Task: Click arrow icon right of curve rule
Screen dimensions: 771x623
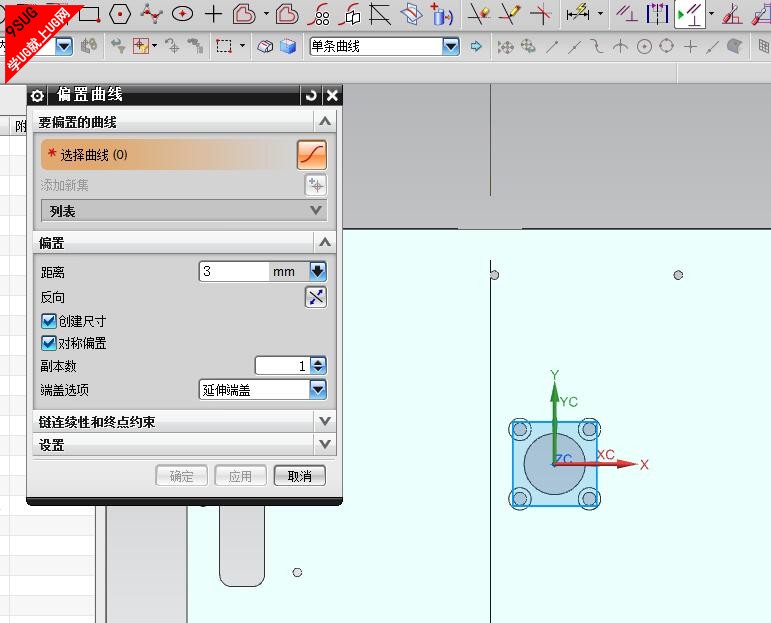Action: [475, 47]
